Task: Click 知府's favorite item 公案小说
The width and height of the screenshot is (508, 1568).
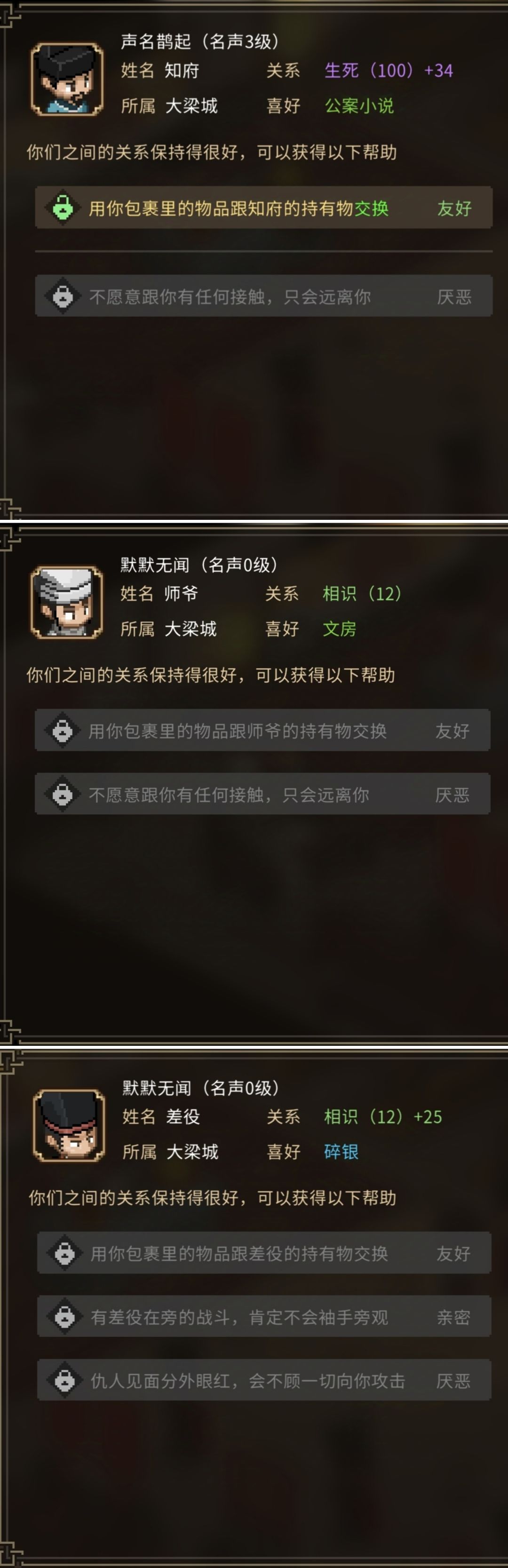Action: click(x=359, y=106)
